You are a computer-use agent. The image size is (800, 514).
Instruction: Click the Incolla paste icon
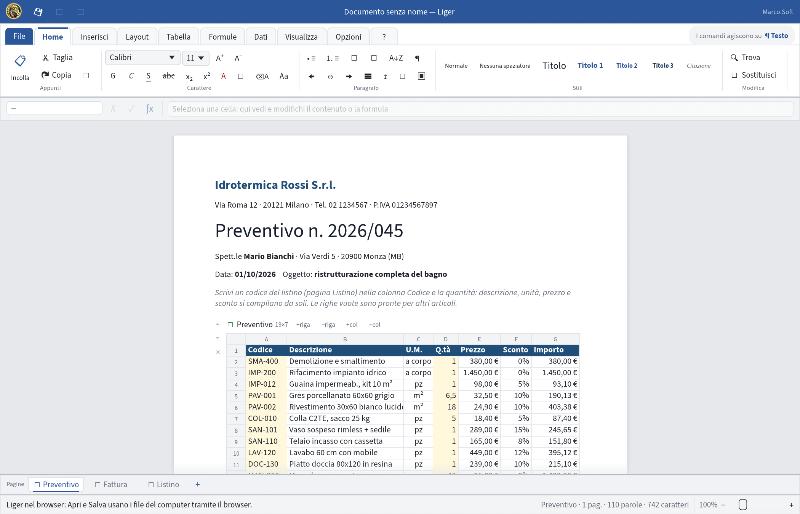coord(20,61)
